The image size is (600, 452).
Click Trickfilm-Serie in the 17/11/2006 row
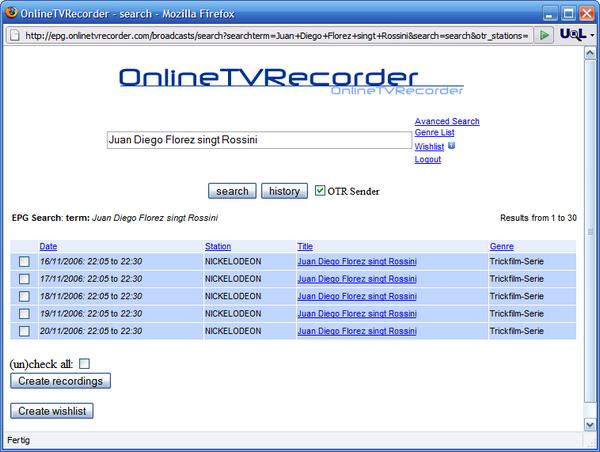pos(517,279)
